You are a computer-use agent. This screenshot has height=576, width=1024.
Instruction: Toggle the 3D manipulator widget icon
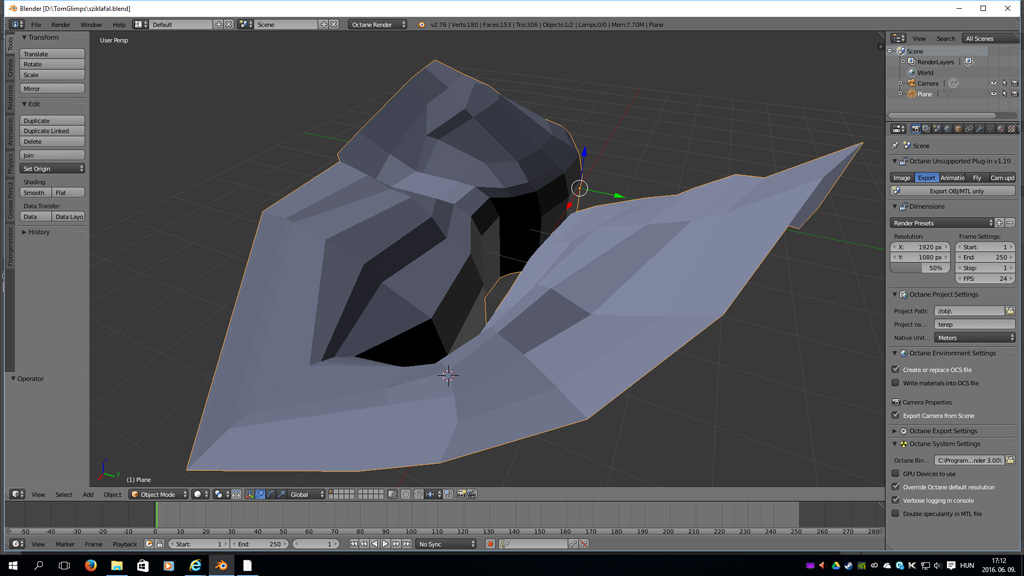click(250, 494)
